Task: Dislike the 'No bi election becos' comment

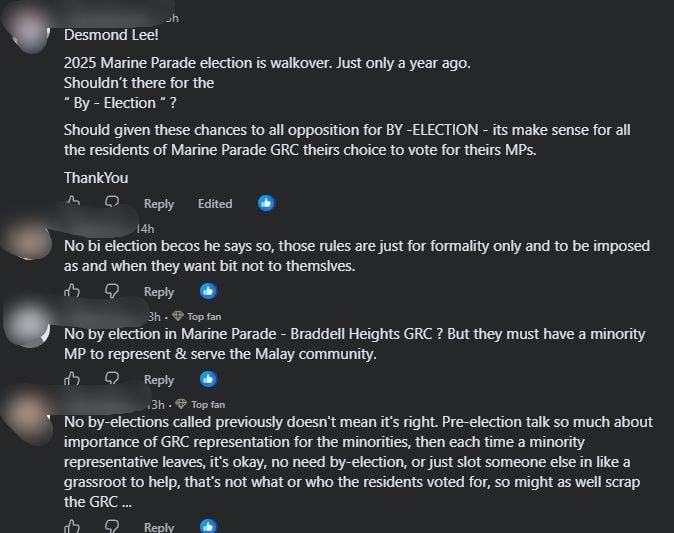Action: (x=112, y=291)
